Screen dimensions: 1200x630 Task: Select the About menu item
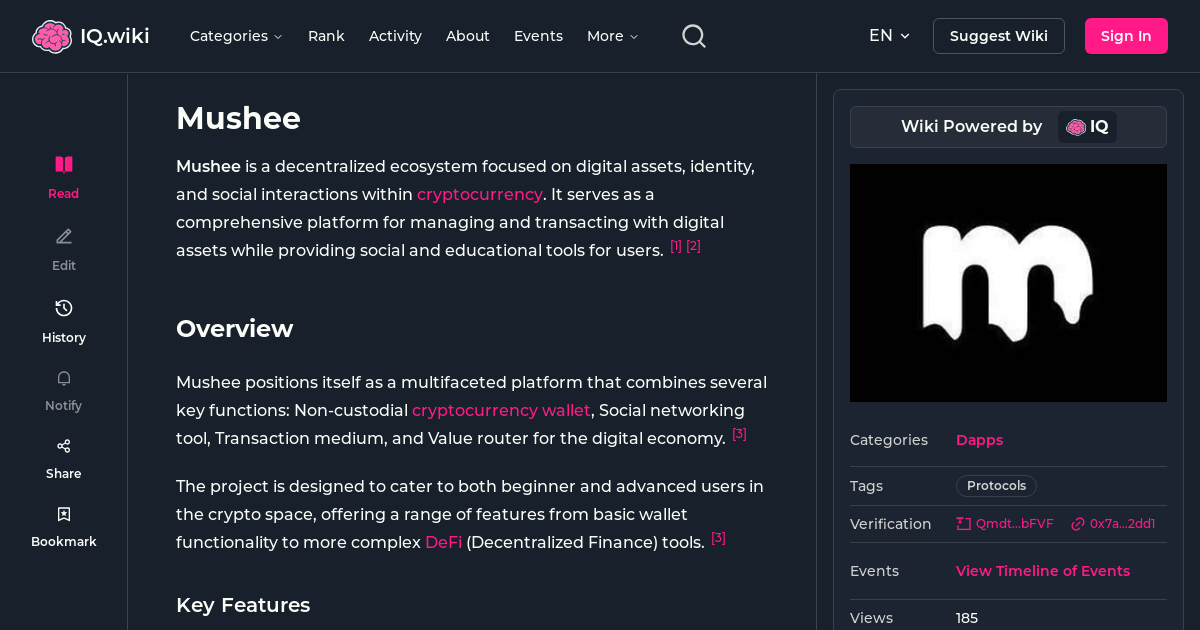coord(467,35)
